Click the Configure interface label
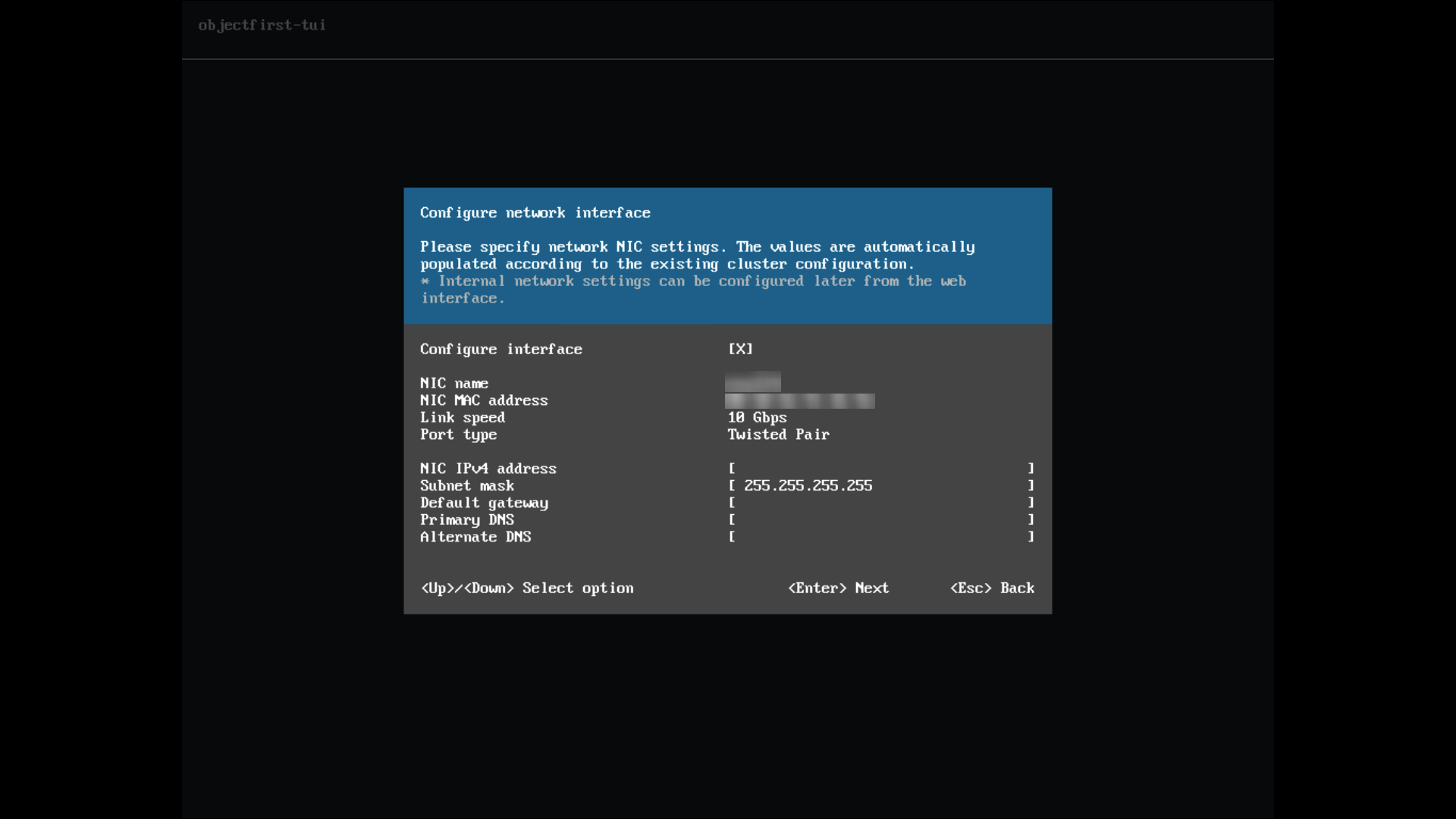The image size is (1456, 819). pos(501,350)
